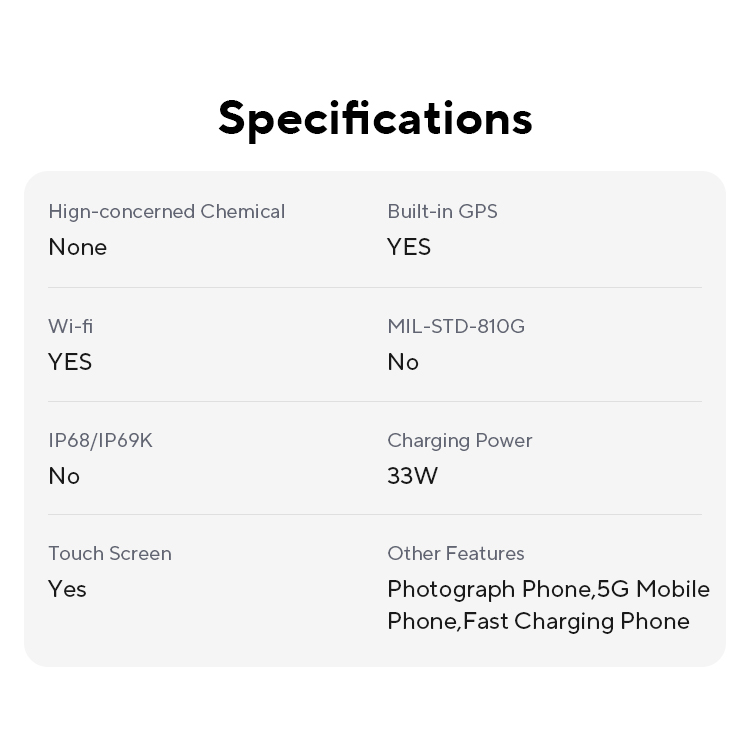The height and width of the screenshot is (750, 750).
Task: Click the YES value under Built-in GPS
Action: click(409, 247)
